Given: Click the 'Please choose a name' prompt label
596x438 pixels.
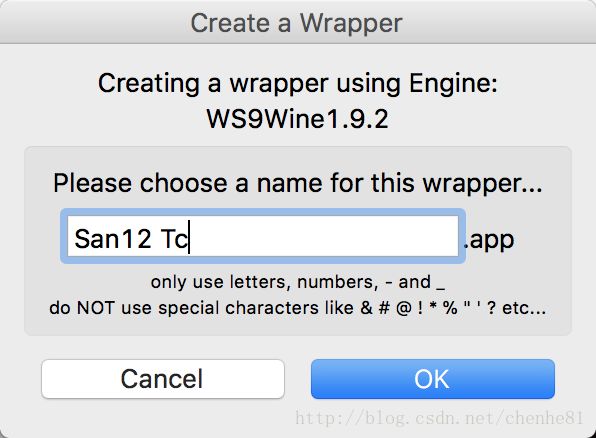Looking at the screenshot, I should 298,184.
